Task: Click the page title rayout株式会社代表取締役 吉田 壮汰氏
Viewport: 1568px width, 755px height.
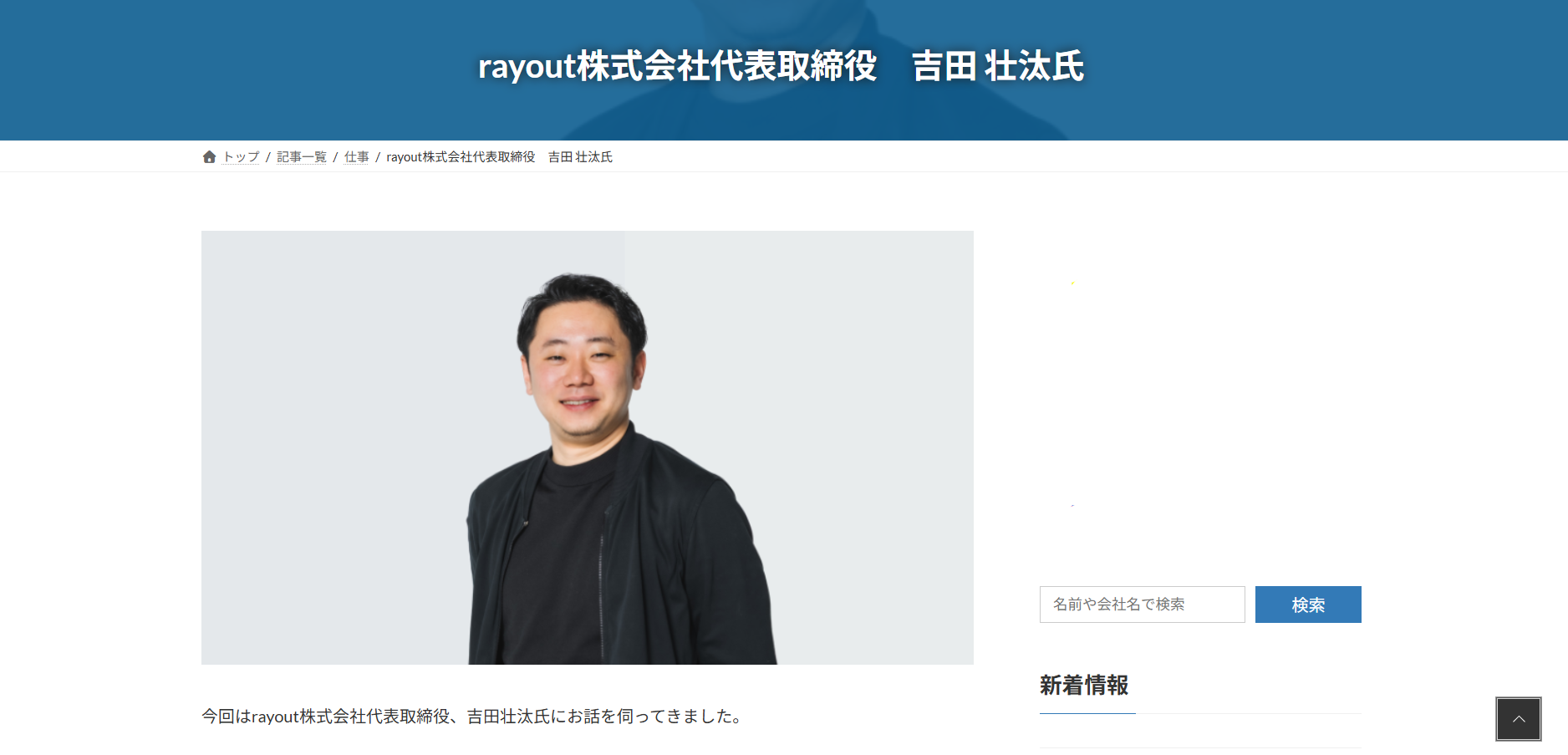Action: [x=781, y=66]
